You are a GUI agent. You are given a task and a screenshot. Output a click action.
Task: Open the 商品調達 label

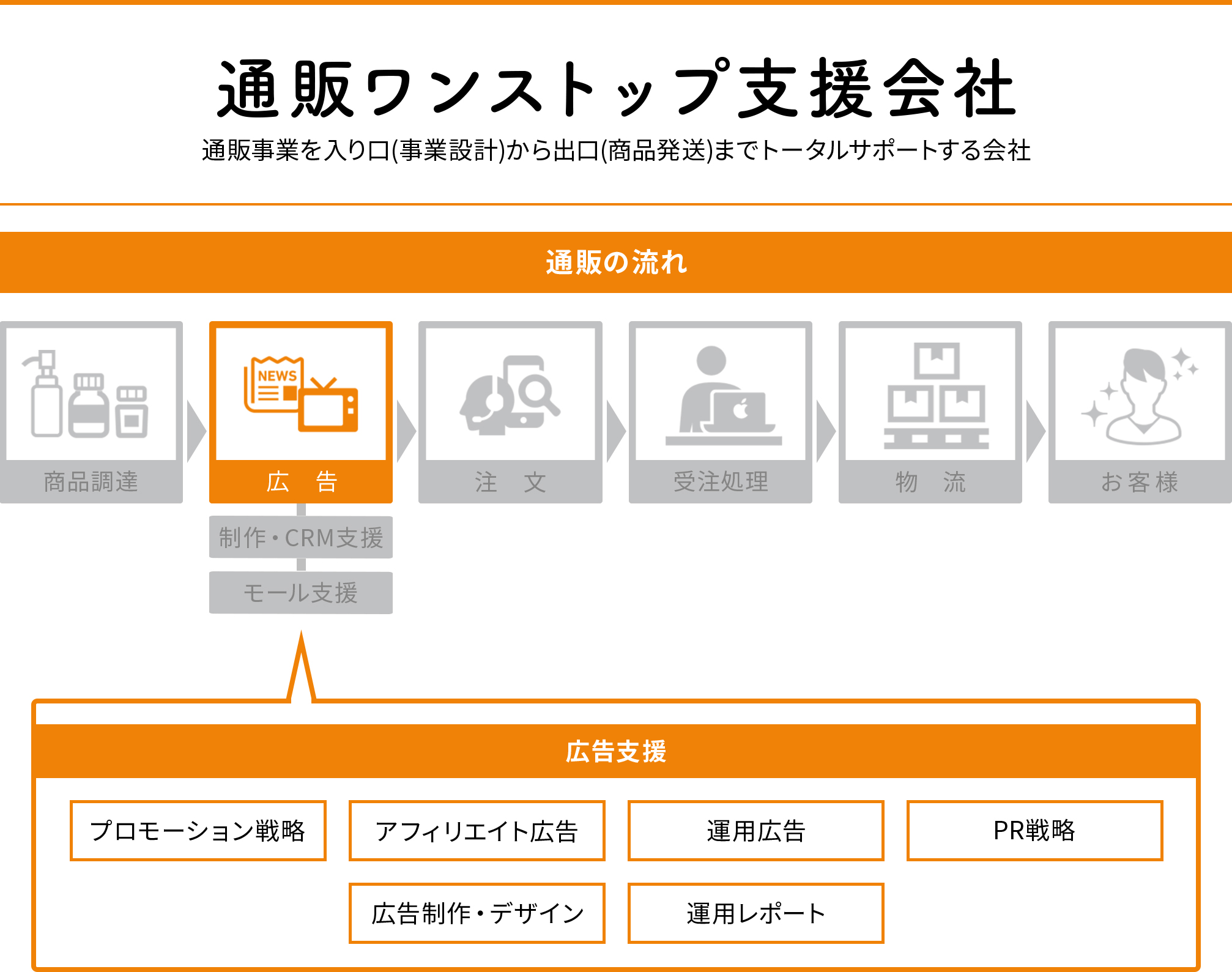(x=91, y=482)
